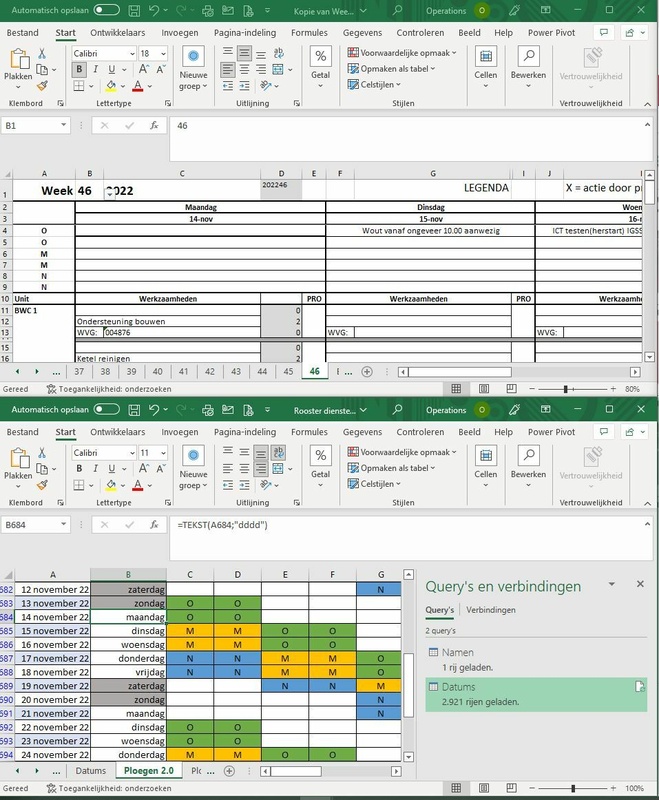Click increase font size icon in top ribbon
Image resolution: width=659 pixels, height=800 pixels.
click(x=144, y=69)
